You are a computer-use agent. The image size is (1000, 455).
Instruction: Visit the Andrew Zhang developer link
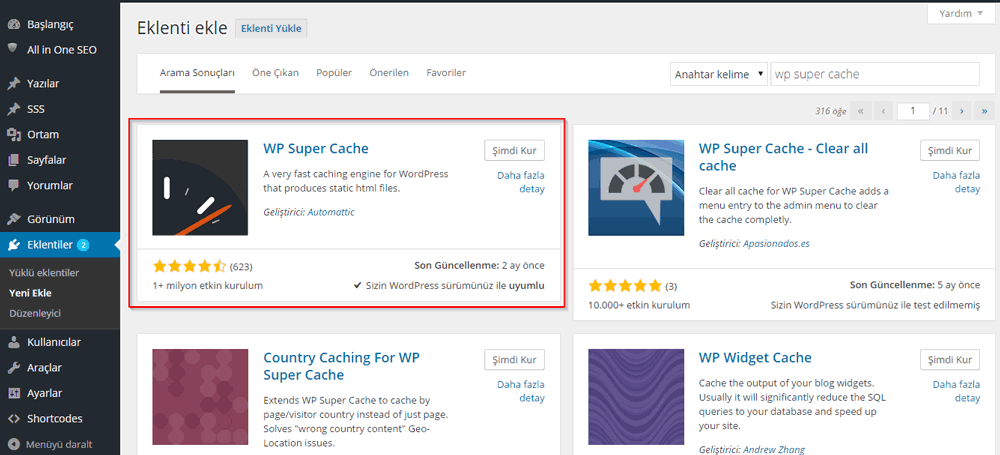774,449
